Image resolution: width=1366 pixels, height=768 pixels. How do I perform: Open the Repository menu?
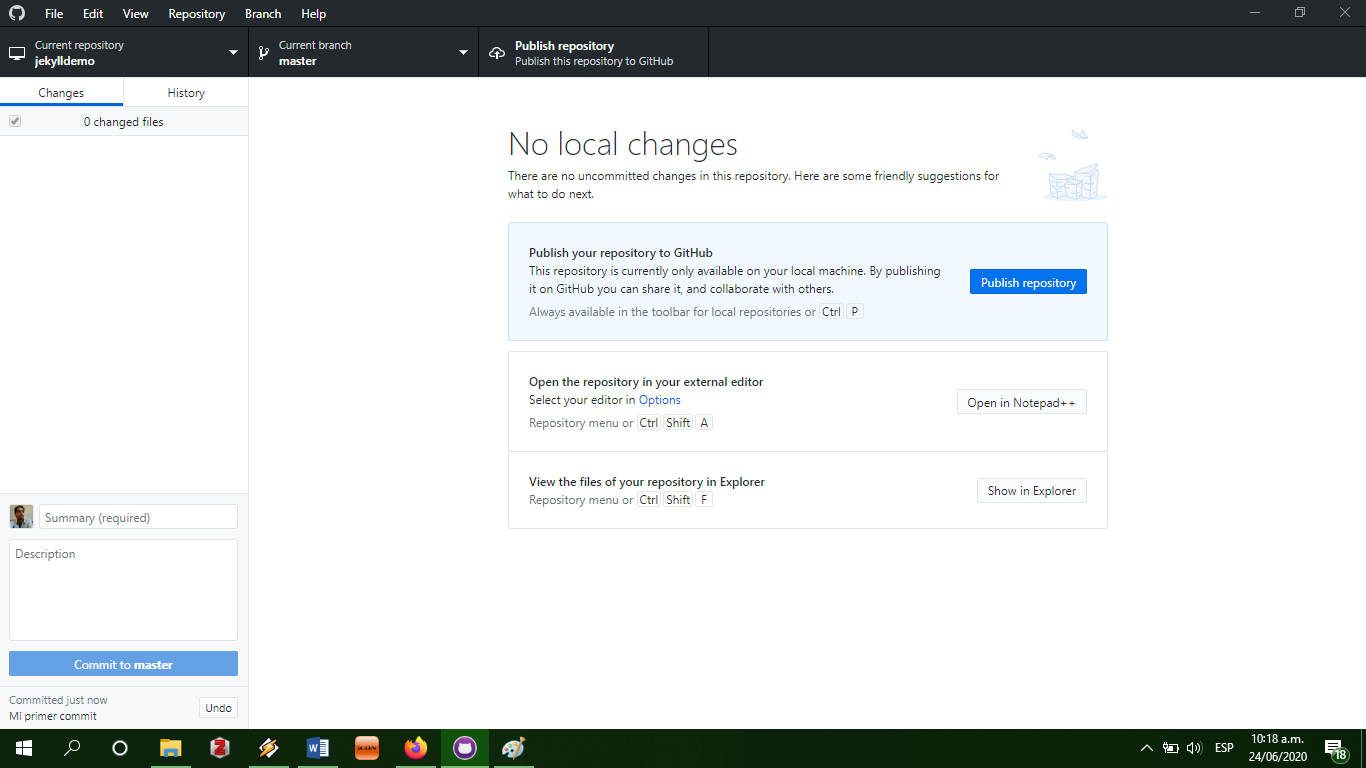[x=196, y=13]
